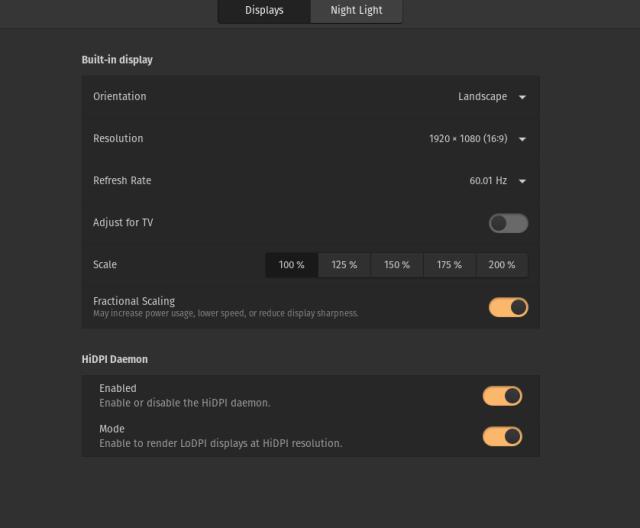This screenshot has width=640, height=528.
Task: Disable the Fractional Scaling switch
Action: coord(508,307)
